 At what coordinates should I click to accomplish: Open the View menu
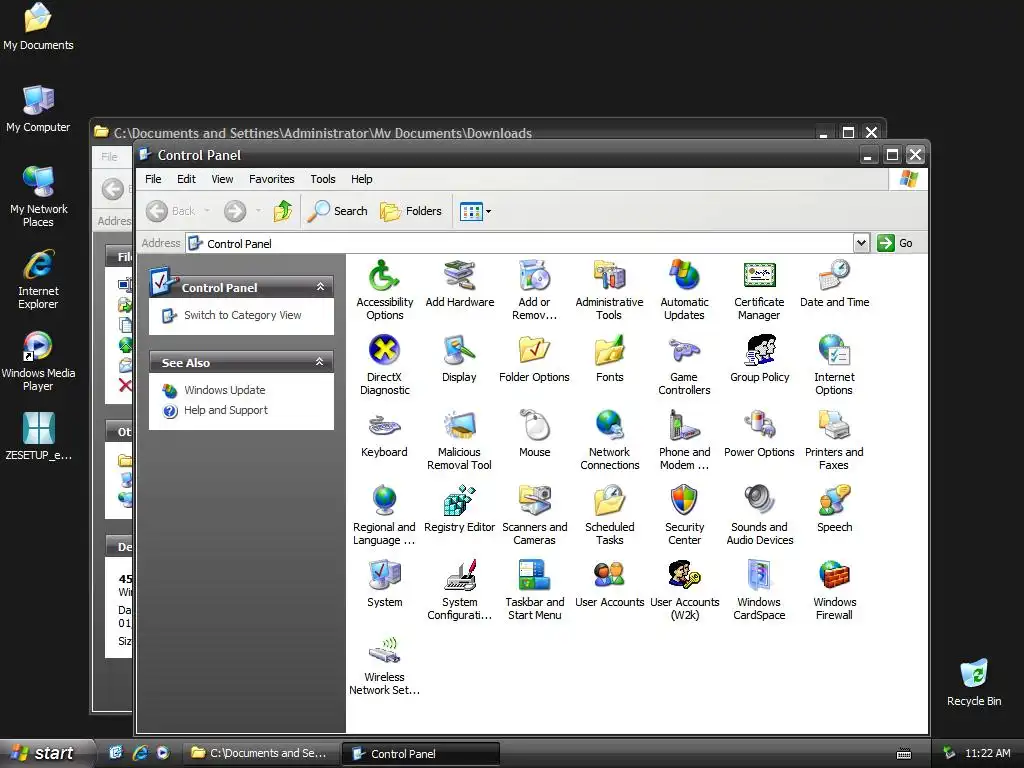coord(222,179)
